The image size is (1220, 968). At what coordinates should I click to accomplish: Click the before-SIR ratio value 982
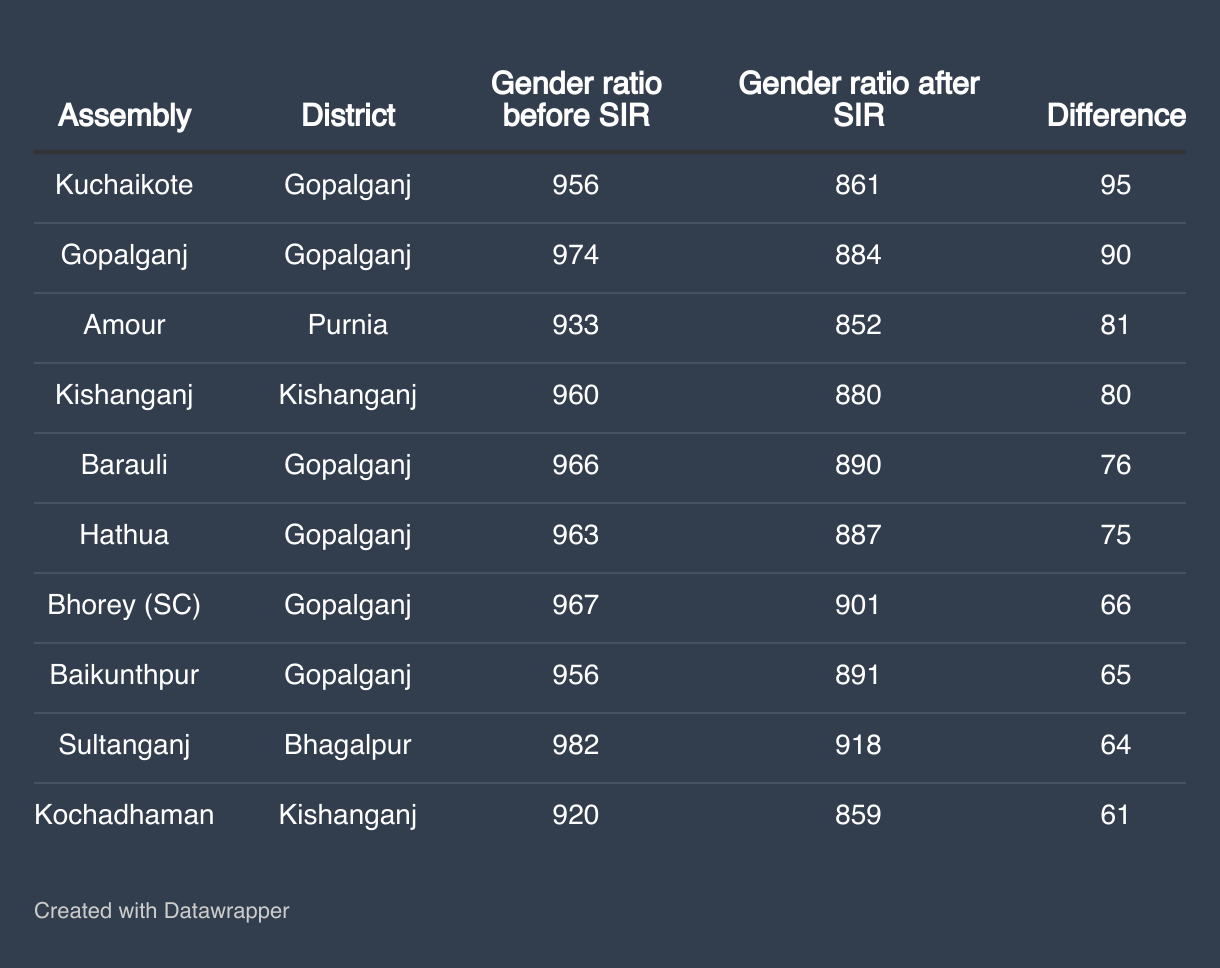click(576, 745)
